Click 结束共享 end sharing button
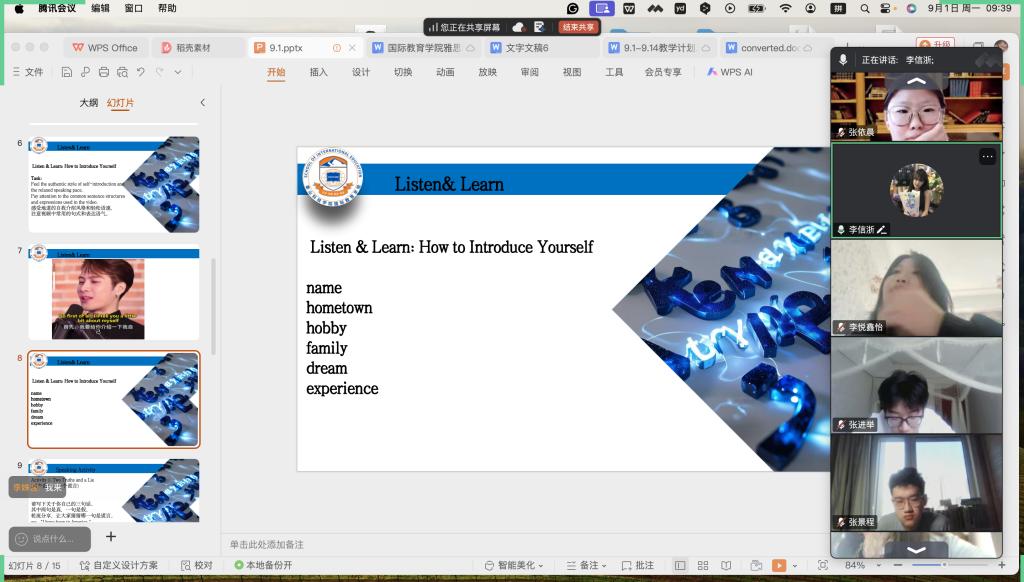 (x=578, y=27)
